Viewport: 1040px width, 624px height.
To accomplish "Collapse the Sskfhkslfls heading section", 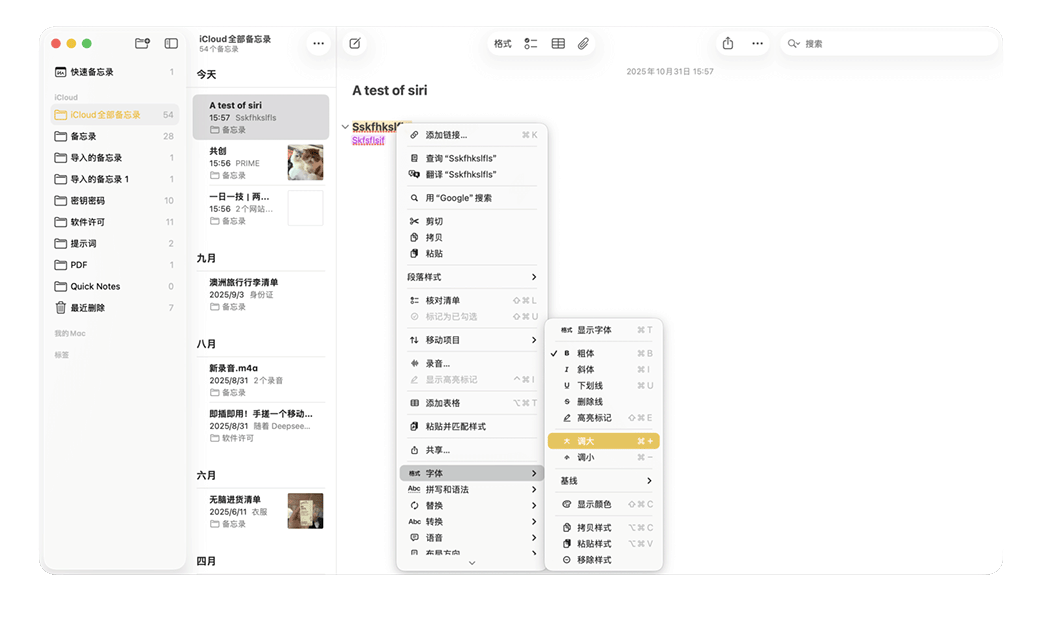I will [345, 127].
